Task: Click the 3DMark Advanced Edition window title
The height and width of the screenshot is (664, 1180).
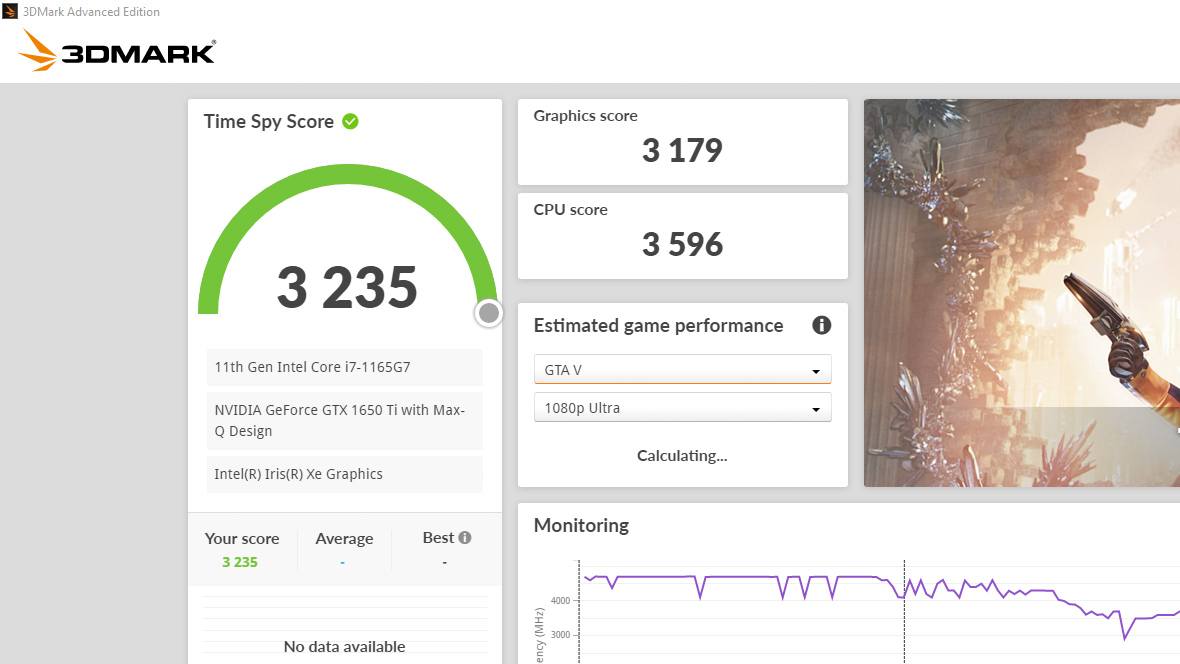Action: pyautogui.click(x=91, y=12)
